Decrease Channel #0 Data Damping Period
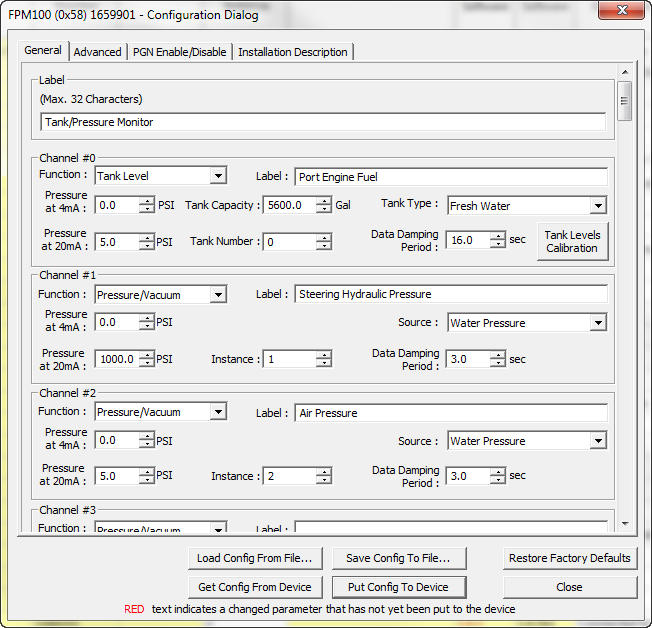652x628 pixels. coord(498,245)
